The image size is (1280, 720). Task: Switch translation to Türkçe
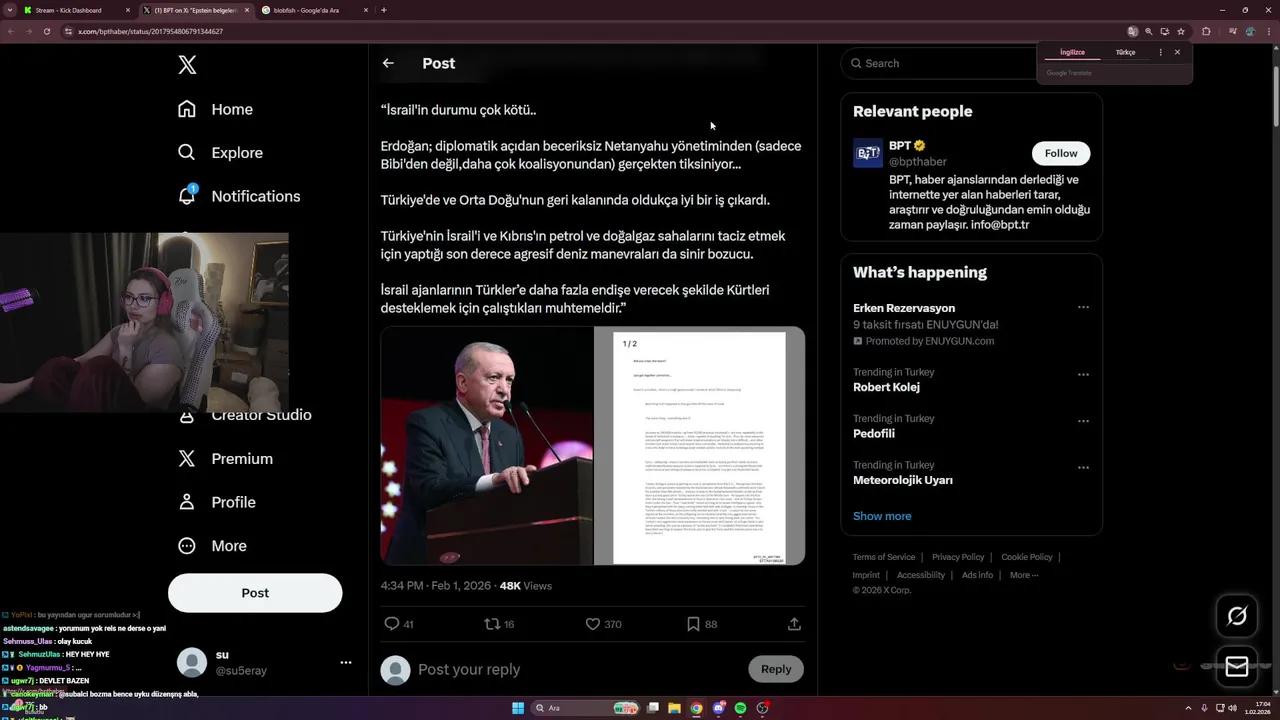1125,52
